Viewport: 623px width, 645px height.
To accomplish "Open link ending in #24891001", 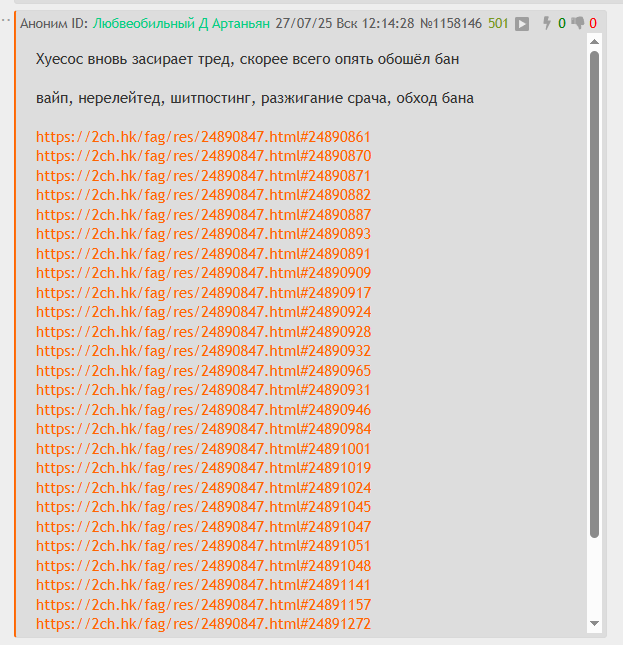I will (x=203, y=449).
